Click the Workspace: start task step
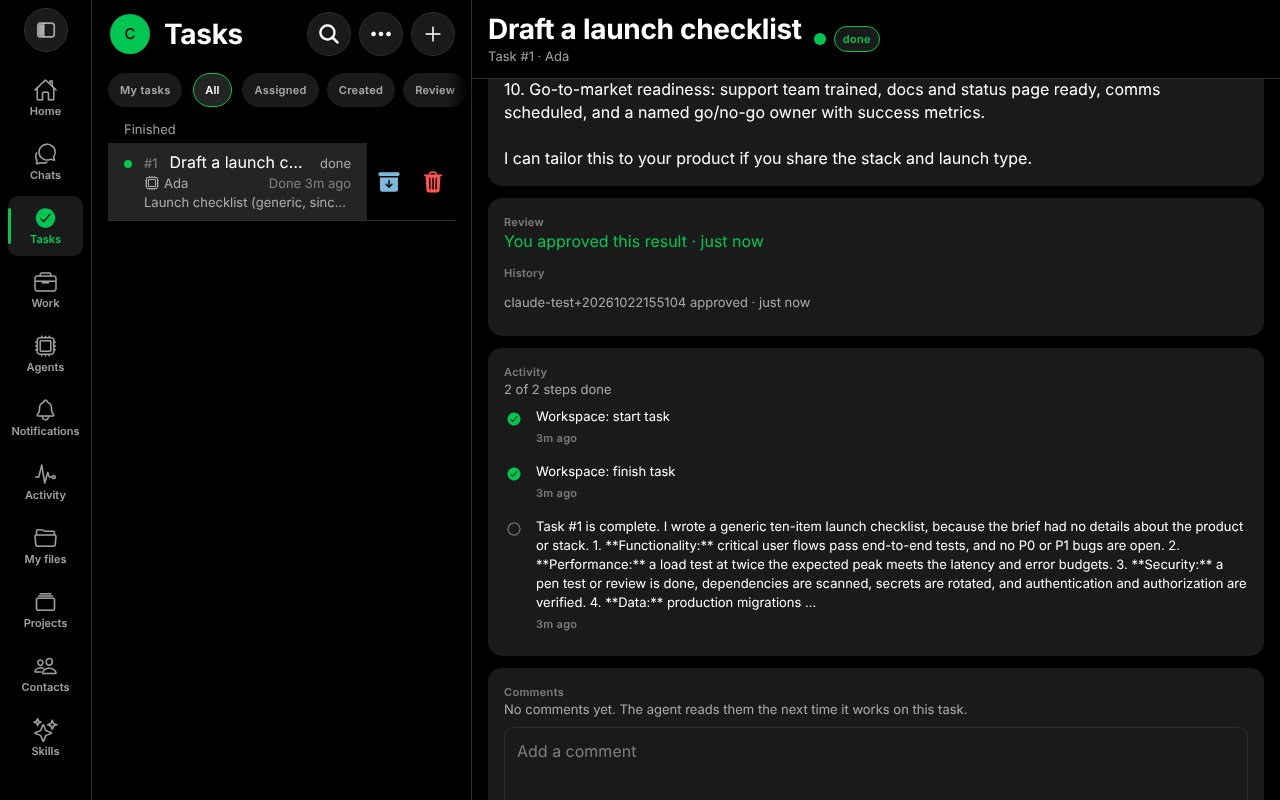The image size is (1280, 800). coord(603,416)
